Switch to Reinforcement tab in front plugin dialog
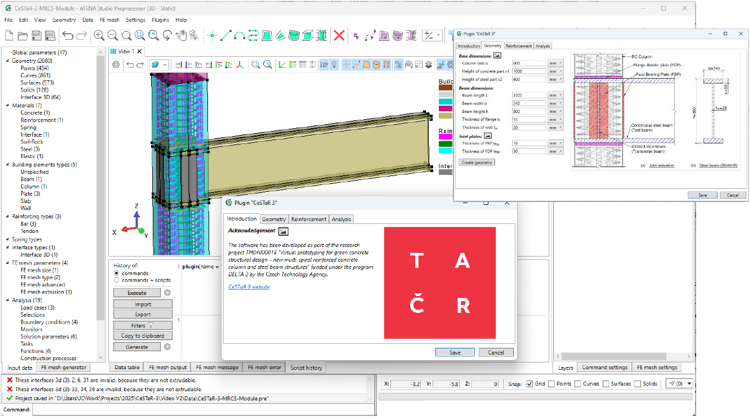This screenshot has height=419, width=750. 309,218
